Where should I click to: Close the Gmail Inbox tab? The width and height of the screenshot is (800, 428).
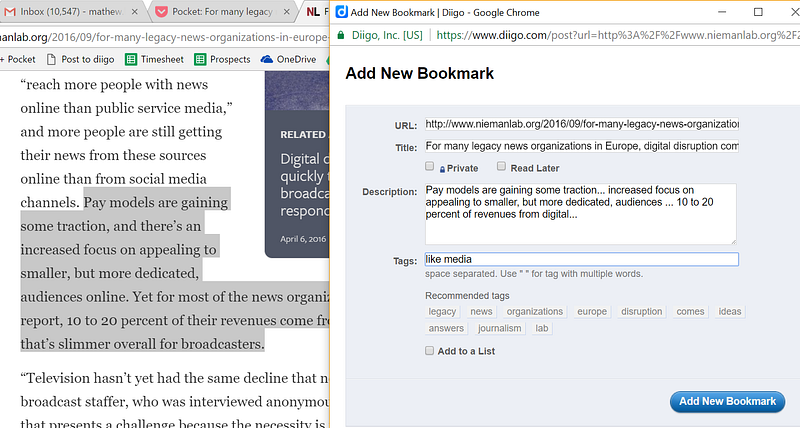(135, 12)
